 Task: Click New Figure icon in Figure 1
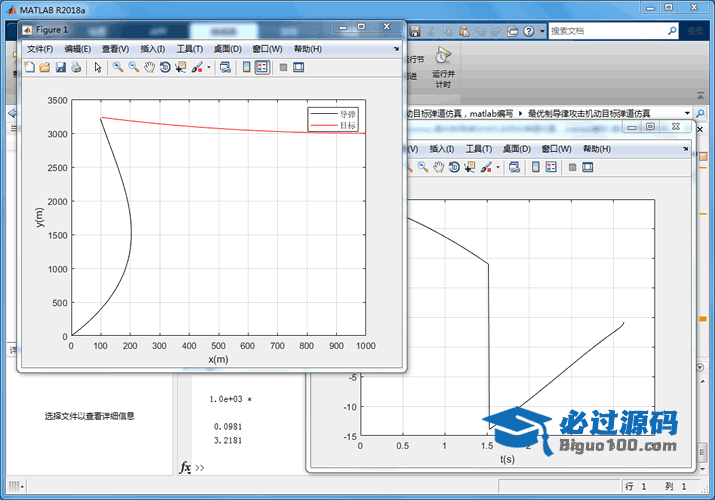(29, 67)
